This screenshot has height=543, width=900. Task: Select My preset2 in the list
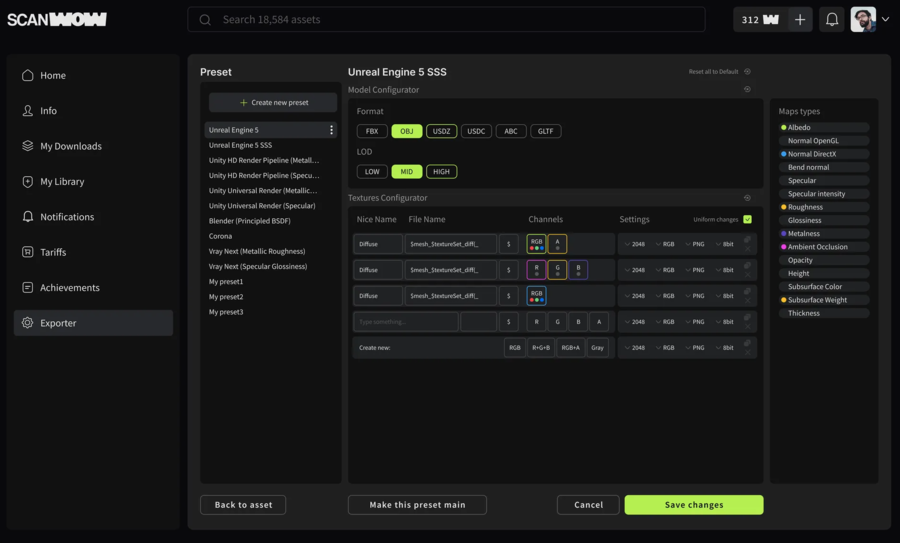point(226,297)
